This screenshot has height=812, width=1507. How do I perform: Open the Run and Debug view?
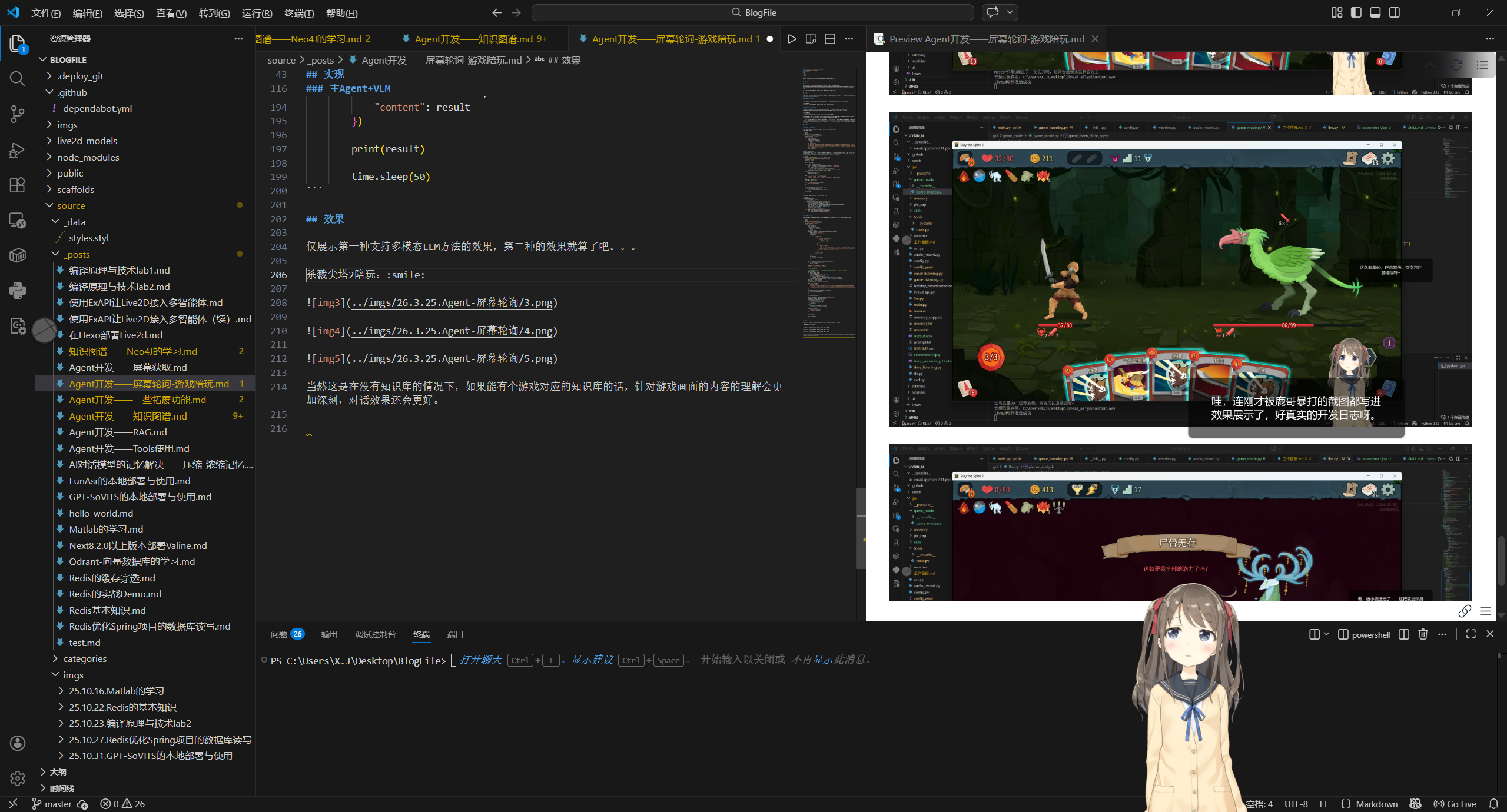18,150
